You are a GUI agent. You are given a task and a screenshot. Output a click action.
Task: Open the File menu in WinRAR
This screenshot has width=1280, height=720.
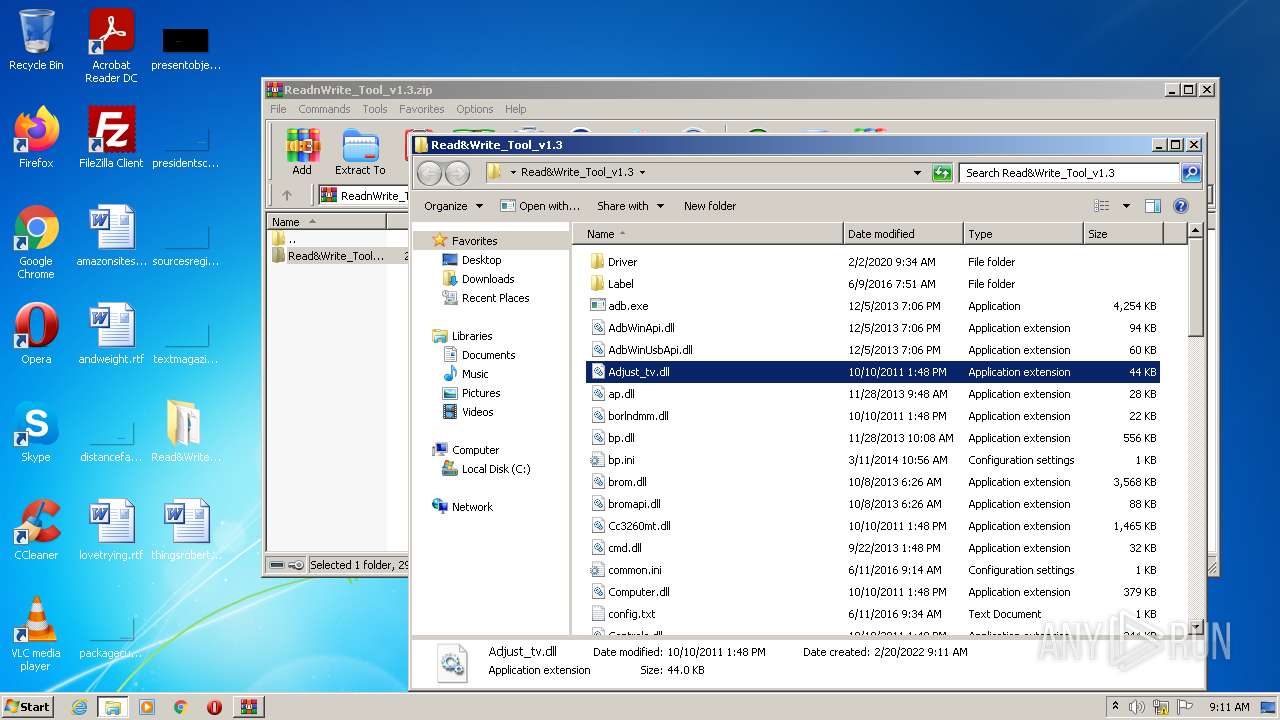(278, 109)
